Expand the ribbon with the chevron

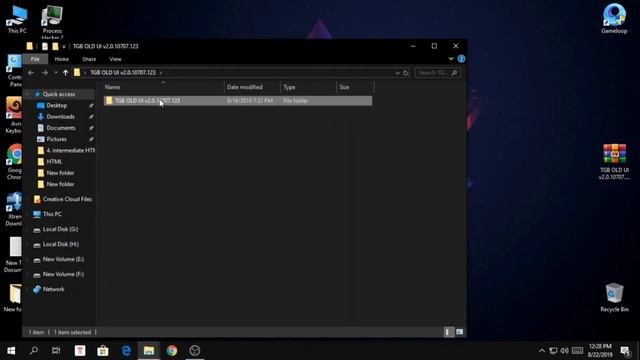tap(451, 59)
